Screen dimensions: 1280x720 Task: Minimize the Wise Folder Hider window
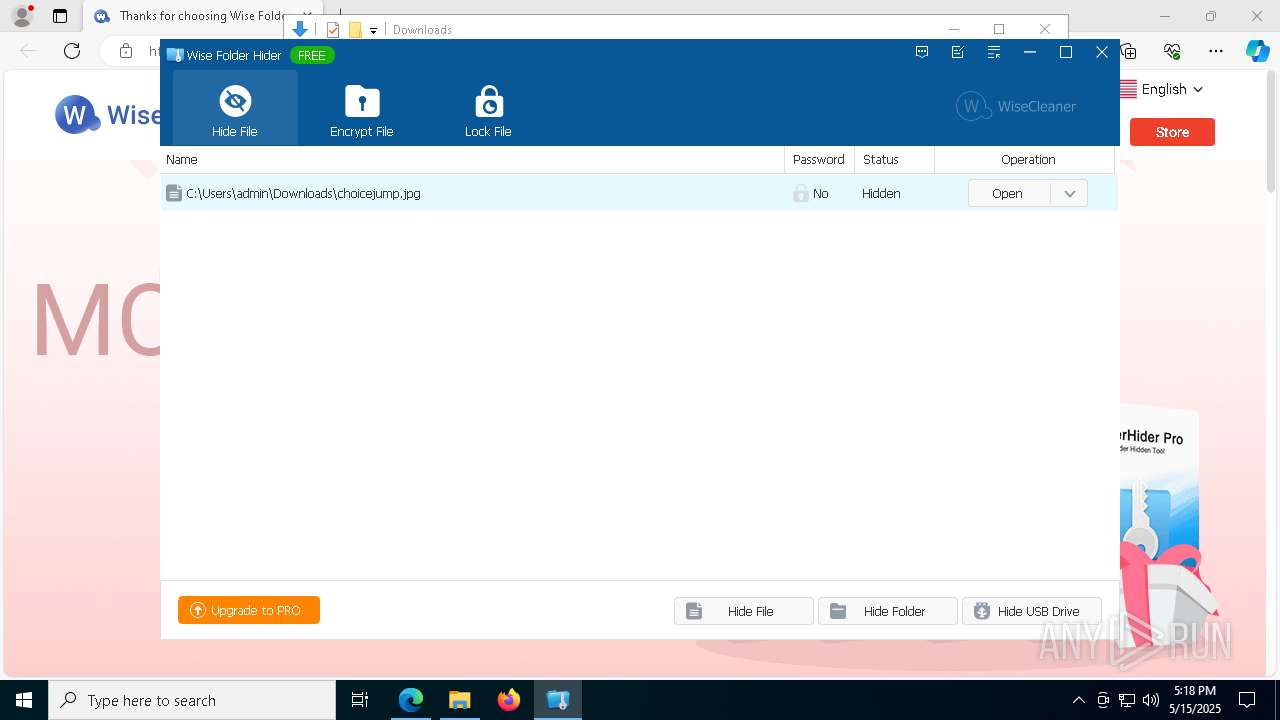1030,53
